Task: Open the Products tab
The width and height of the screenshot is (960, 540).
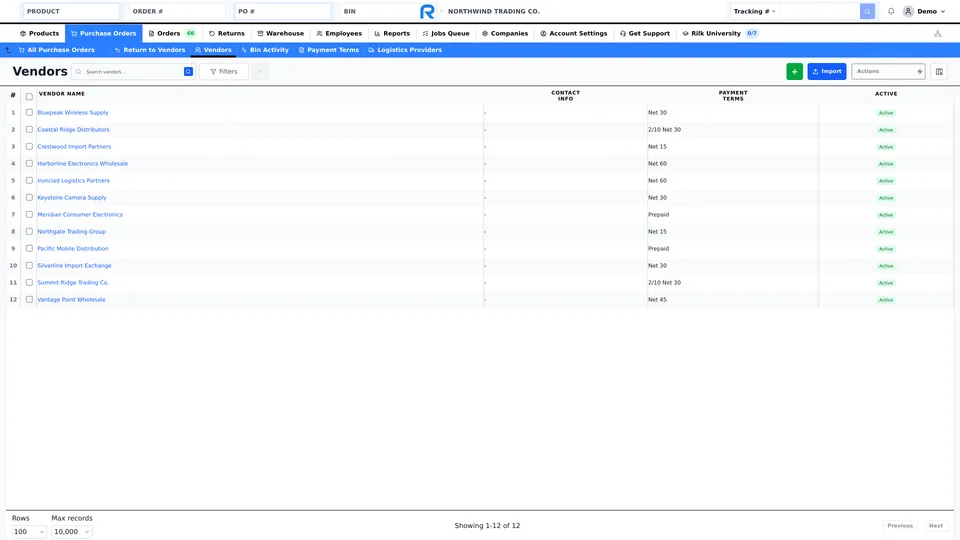Action: coord(39,34)
